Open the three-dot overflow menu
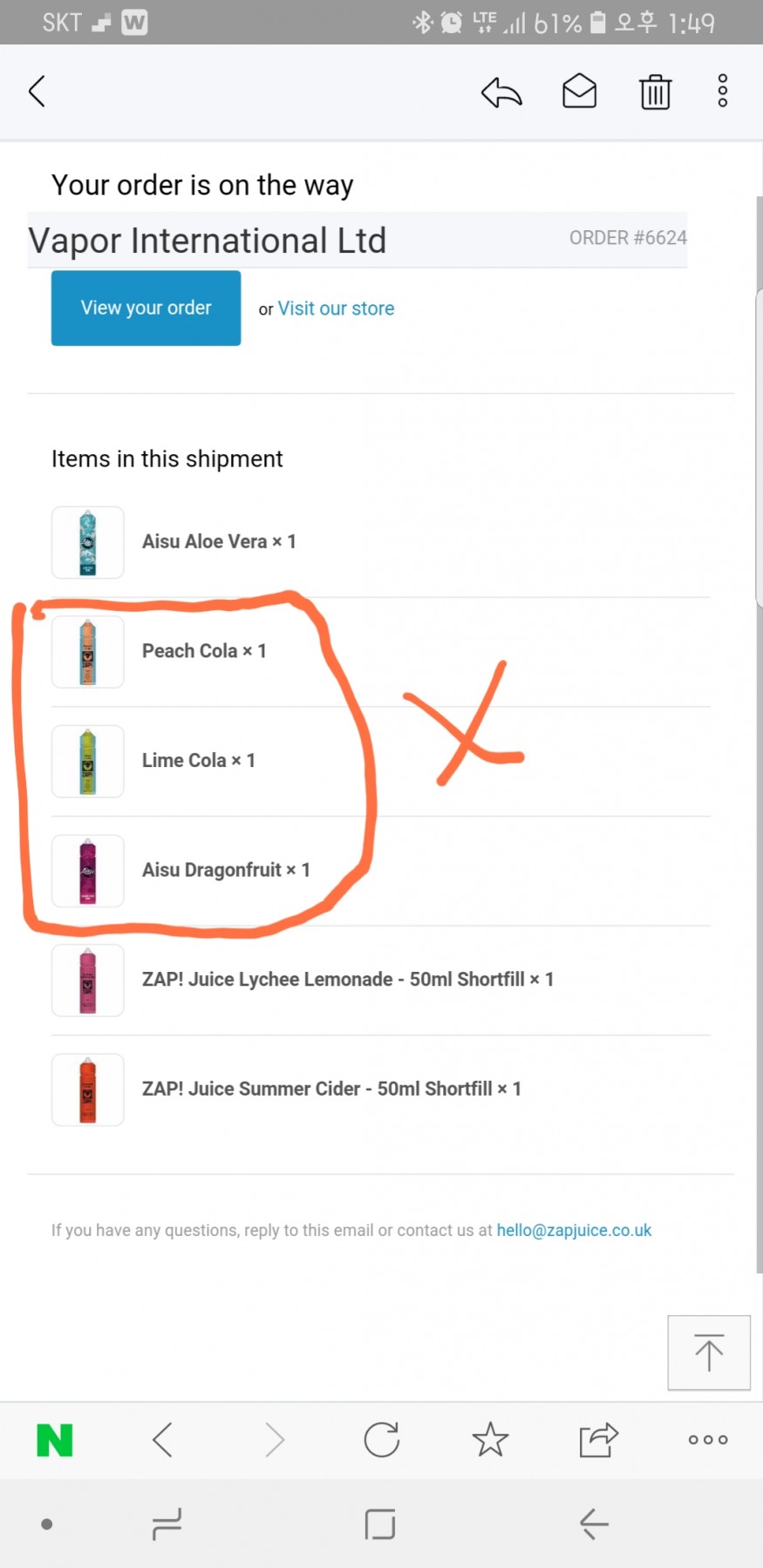This screenshot has width=763, height=1568. (x=722, y=91)
